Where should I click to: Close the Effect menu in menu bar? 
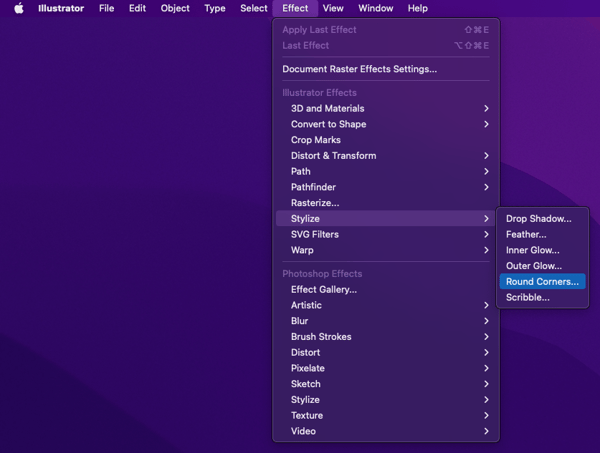click(295, 8)
